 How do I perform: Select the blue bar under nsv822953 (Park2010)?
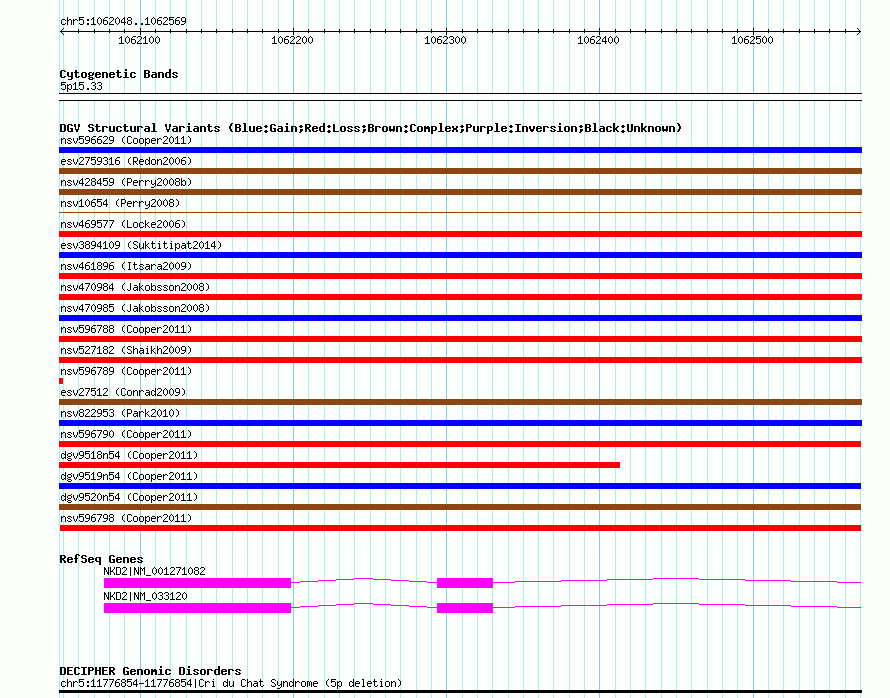point(460,423)
